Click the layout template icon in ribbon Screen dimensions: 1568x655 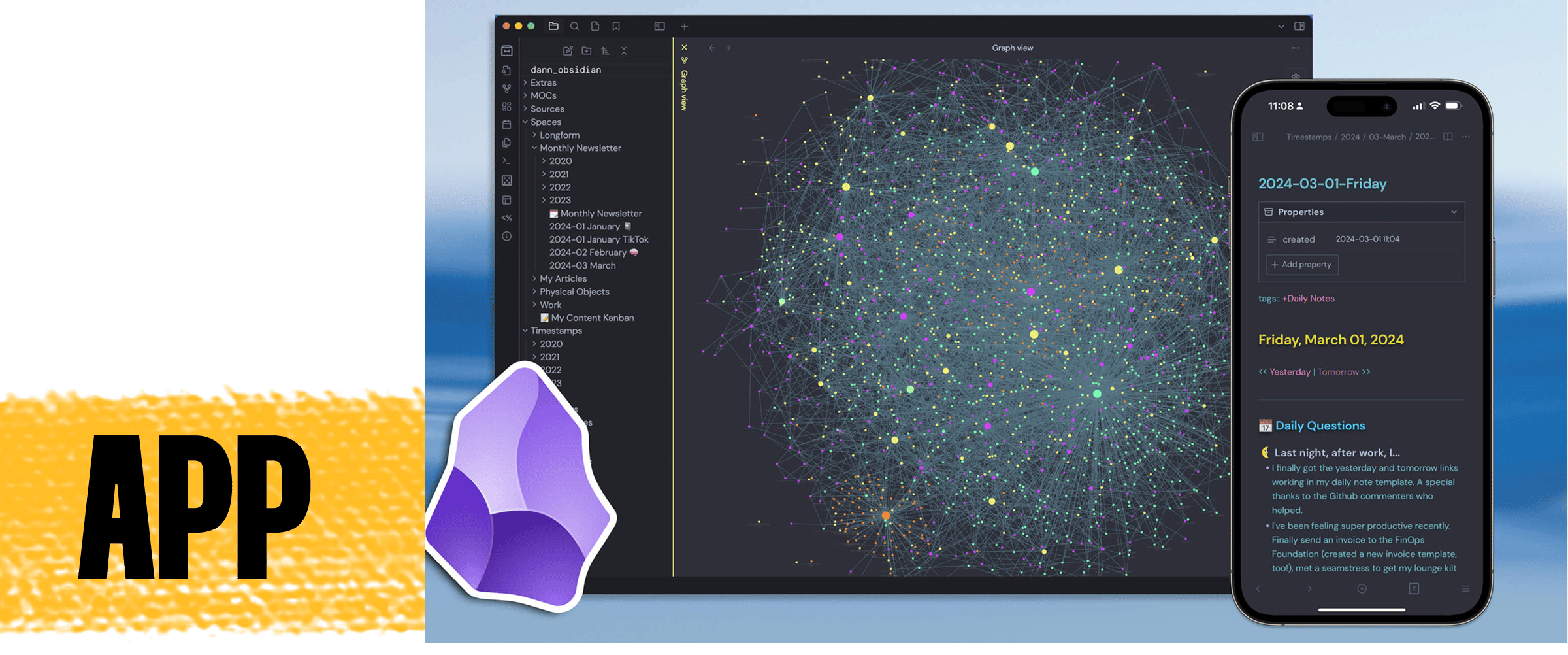pyautogui.click(x=507, y=200)
